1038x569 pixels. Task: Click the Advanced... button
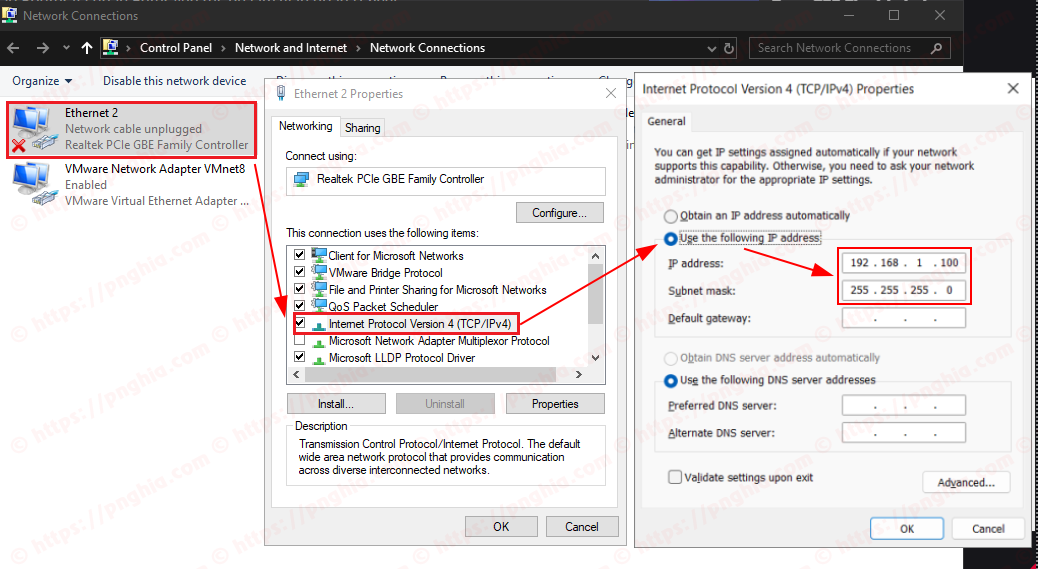point(966,482)
